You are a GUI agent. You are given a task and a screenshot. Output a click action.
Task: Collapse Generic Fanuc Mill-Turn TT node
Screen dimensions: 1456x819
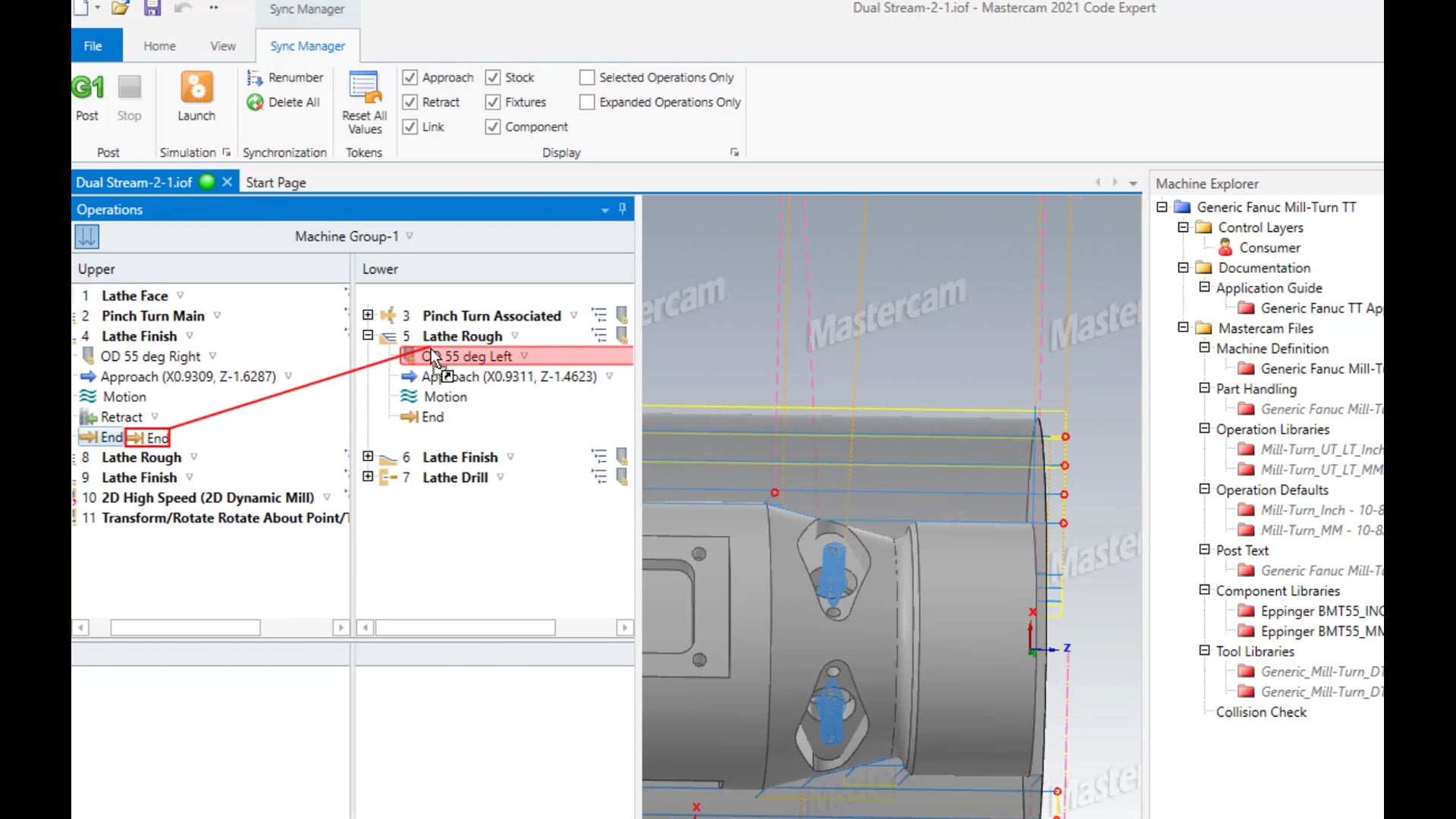[x=1162, y=206]
